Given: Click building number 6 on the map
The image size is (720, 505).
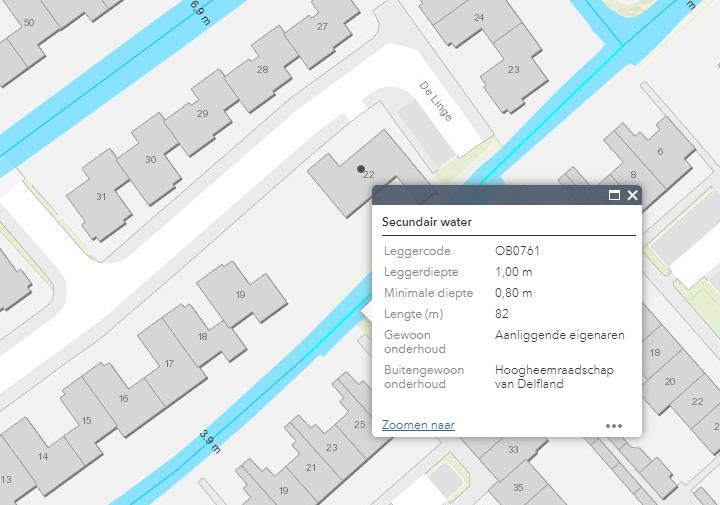Looking at the screenshot, I should click(660, 152).
